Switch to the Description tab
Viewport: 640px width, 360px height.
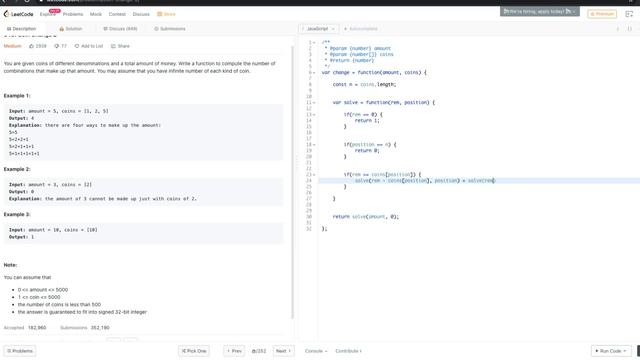coord(22,29)
